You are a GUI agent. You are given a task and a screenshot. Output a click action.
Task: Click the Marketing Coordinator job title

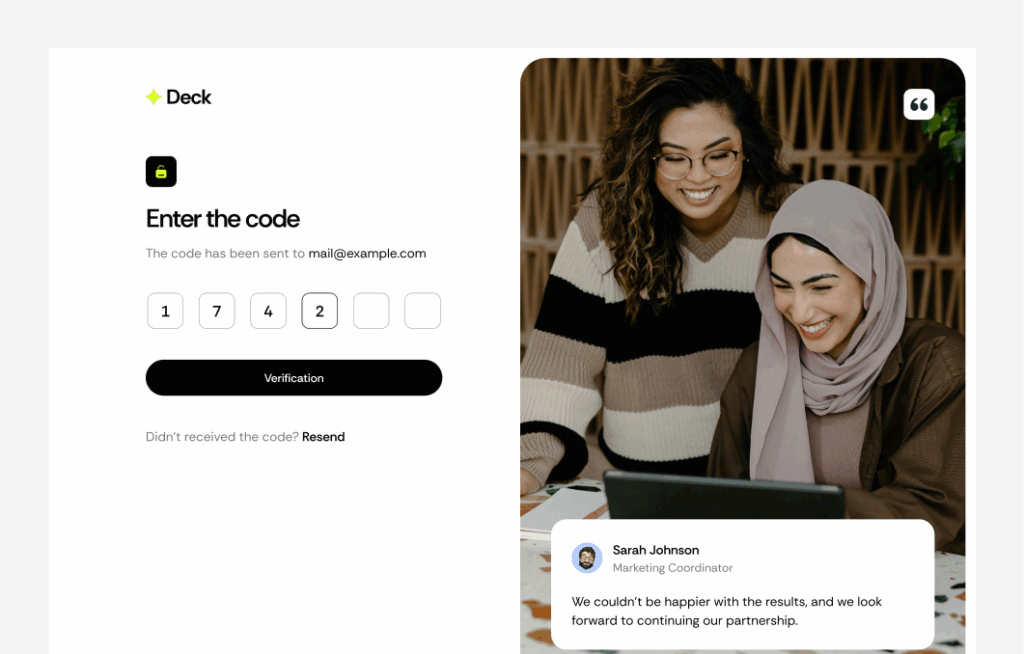click(x=673, y=568)
